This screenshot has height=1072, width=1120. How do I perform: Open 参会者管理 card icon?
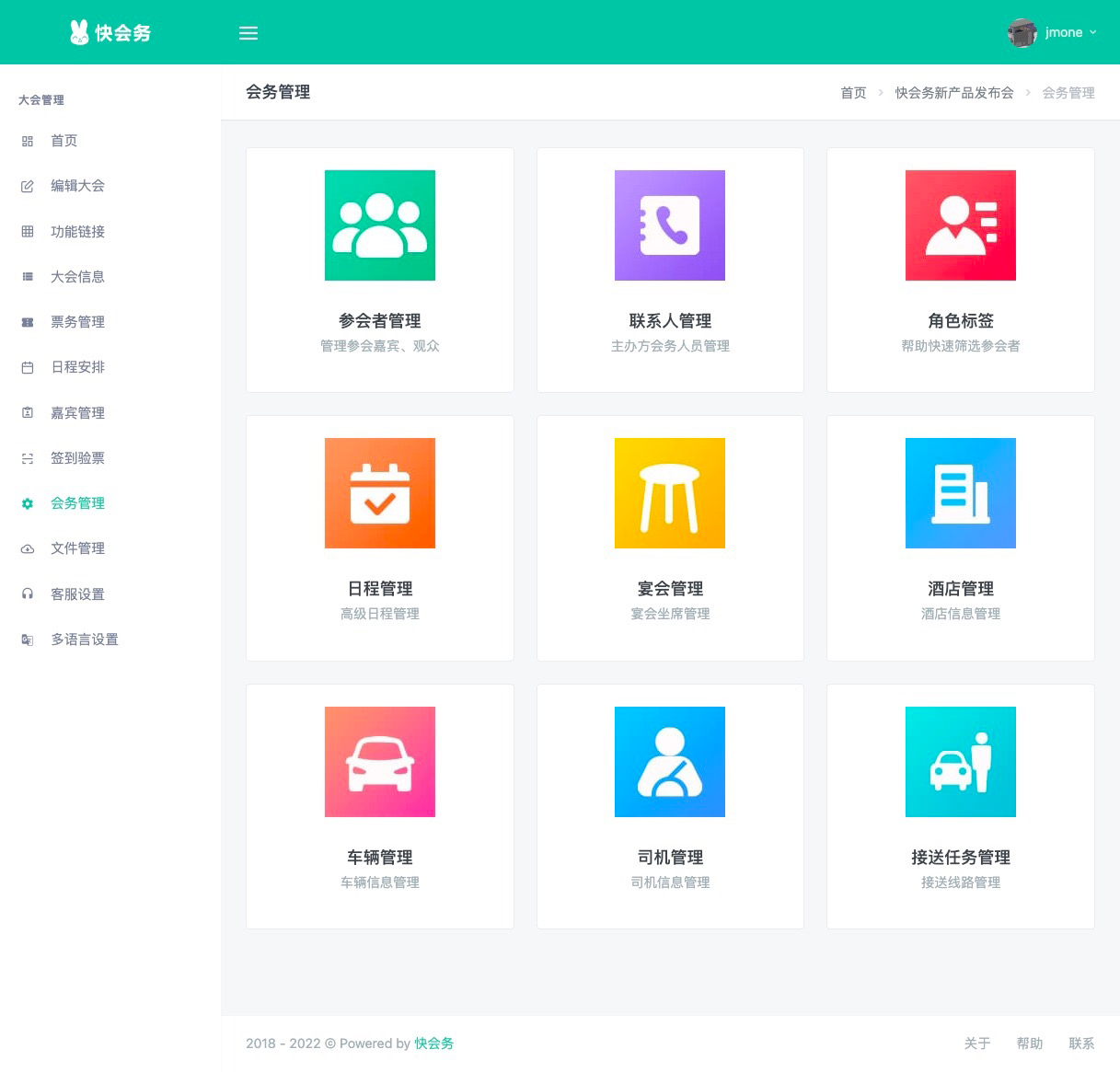(379, 225)
